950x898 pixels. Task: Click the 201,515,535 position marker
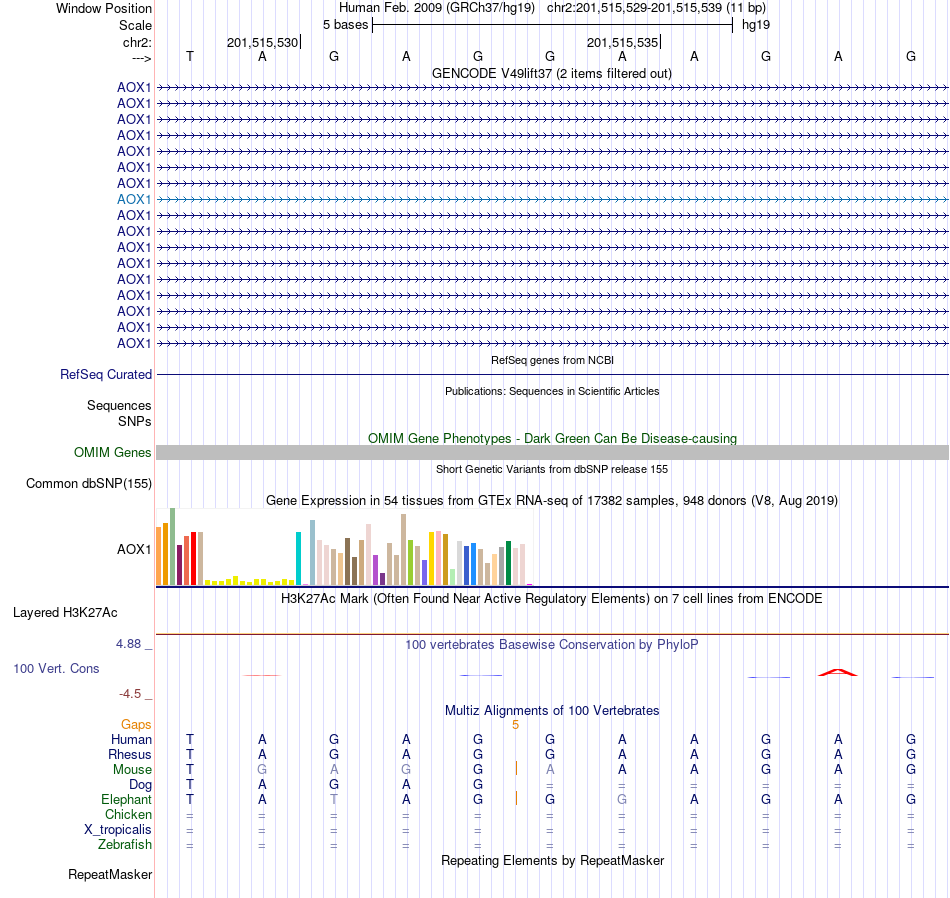click(x=622, y=42)
